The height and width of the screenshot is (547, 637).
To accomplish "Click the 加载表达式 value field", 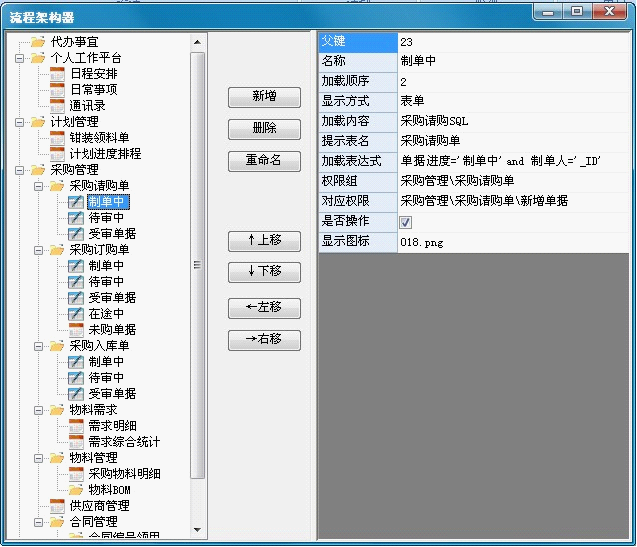I will [x=514, y=162].
